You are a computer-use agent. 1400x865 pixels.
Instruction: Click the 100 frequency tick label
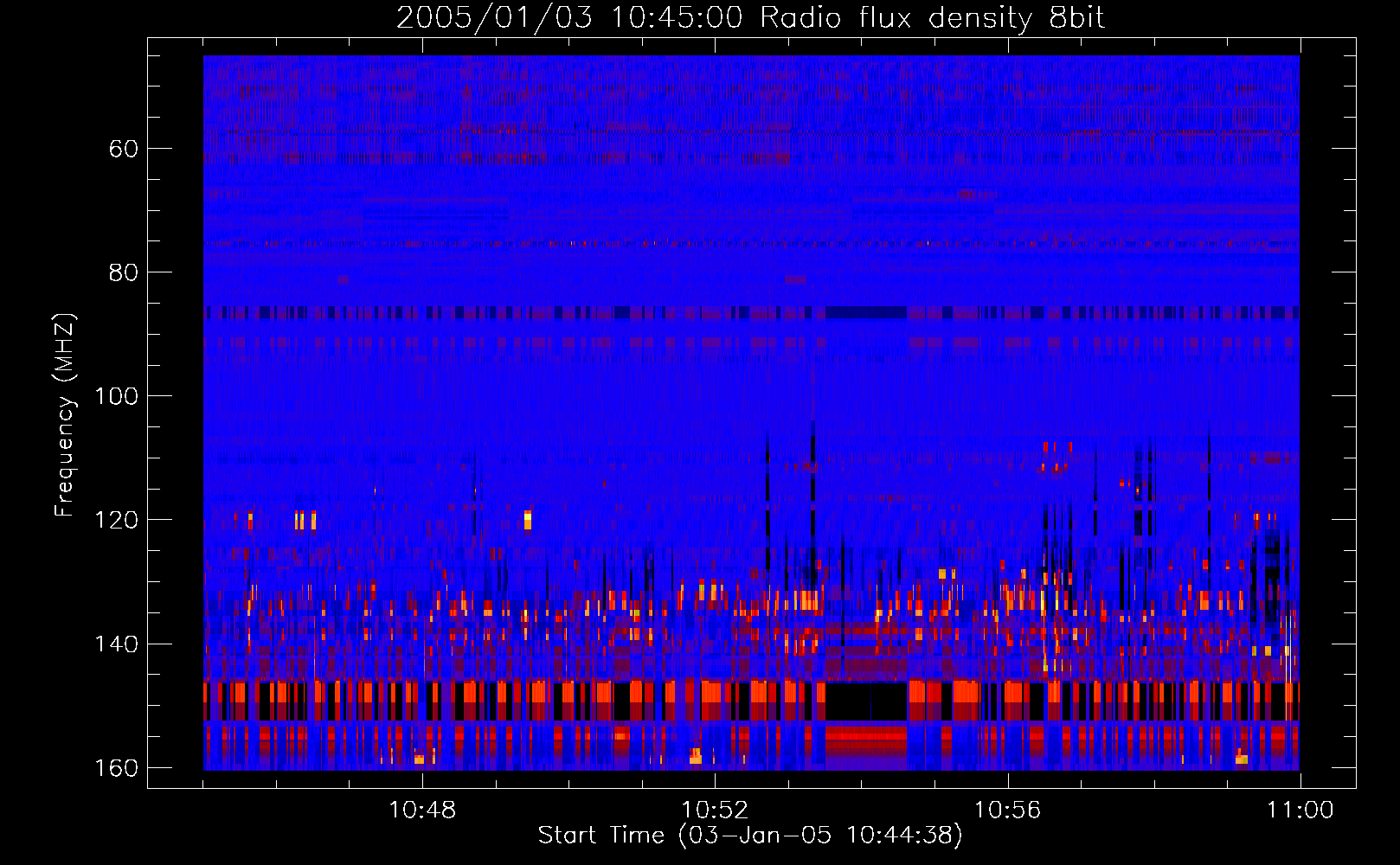(x=116, y=396)
